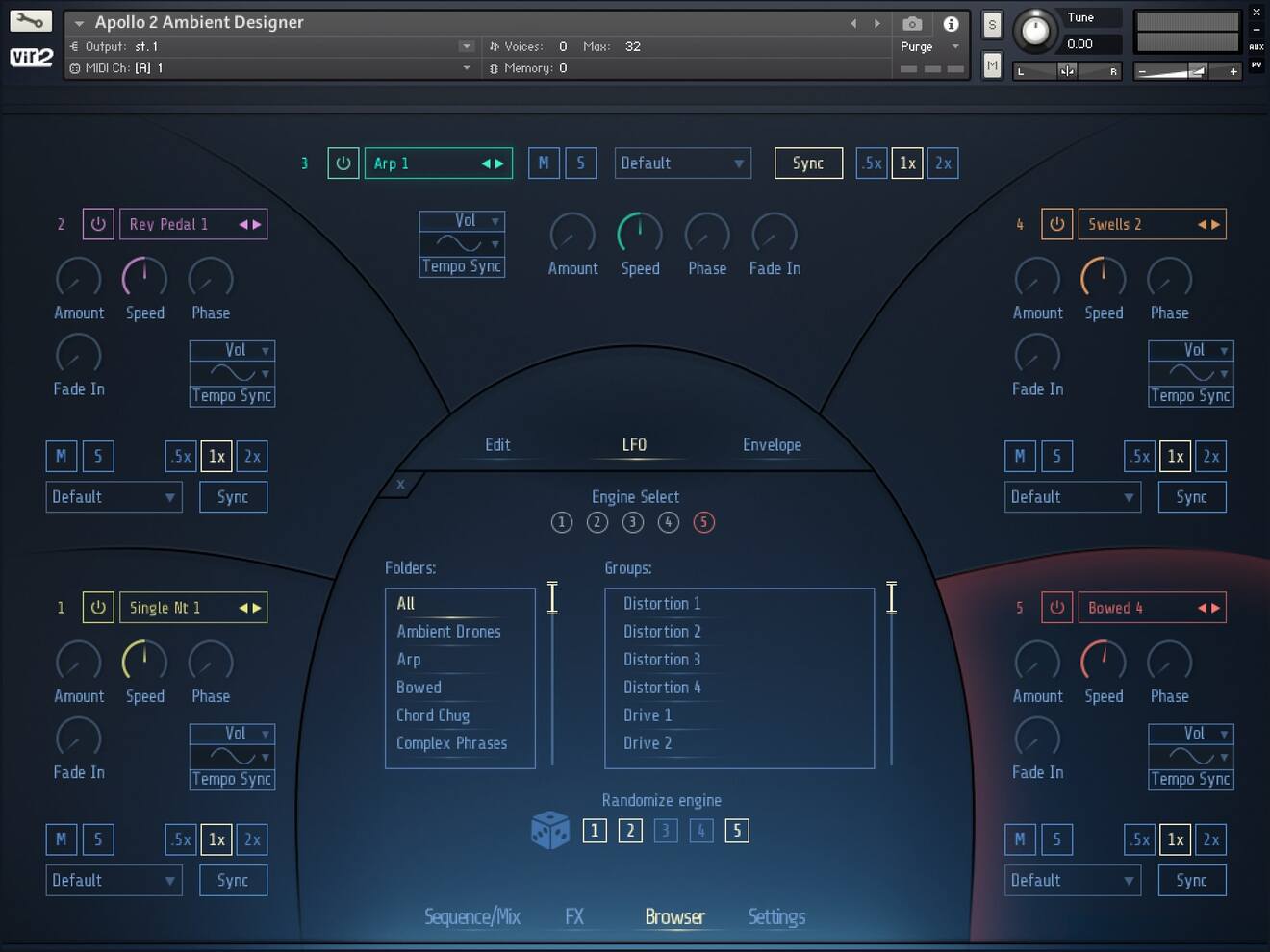This screenshot has height=952, width=1270.
Task: Click Randomize engine button 5
Action: 736,830
